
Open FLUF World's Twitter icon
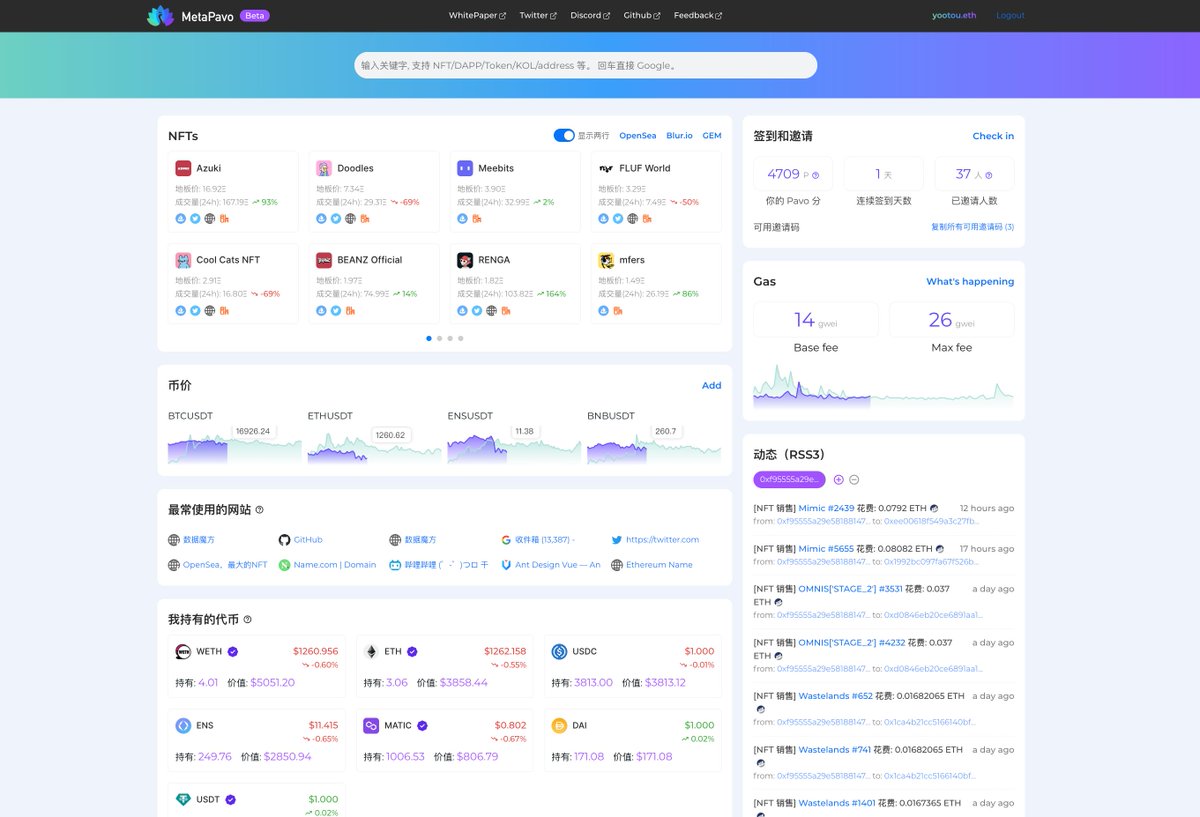click(x=618, y=218)
